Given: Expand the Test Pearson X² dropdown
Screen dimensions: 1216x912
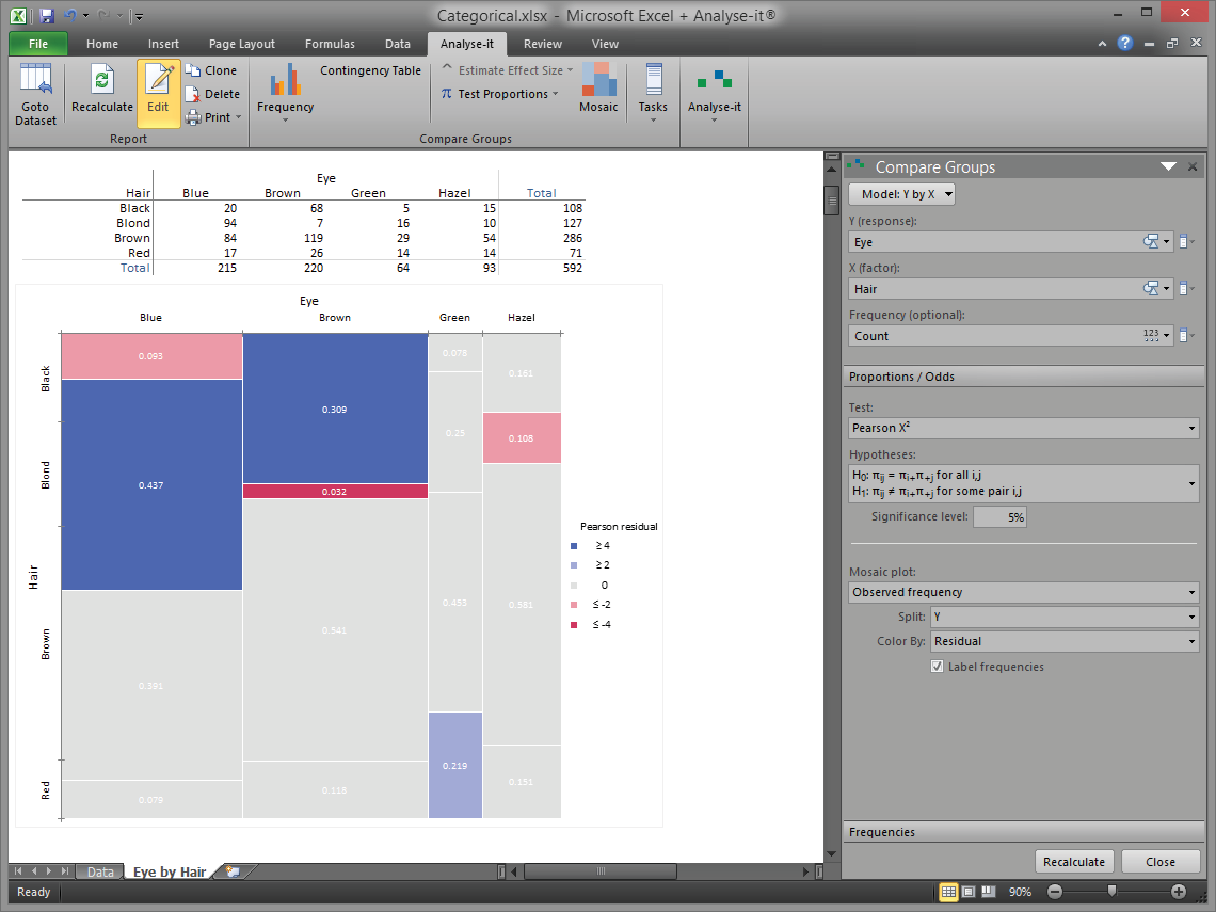Looking at the screenshot, I should pos(1023,428).
